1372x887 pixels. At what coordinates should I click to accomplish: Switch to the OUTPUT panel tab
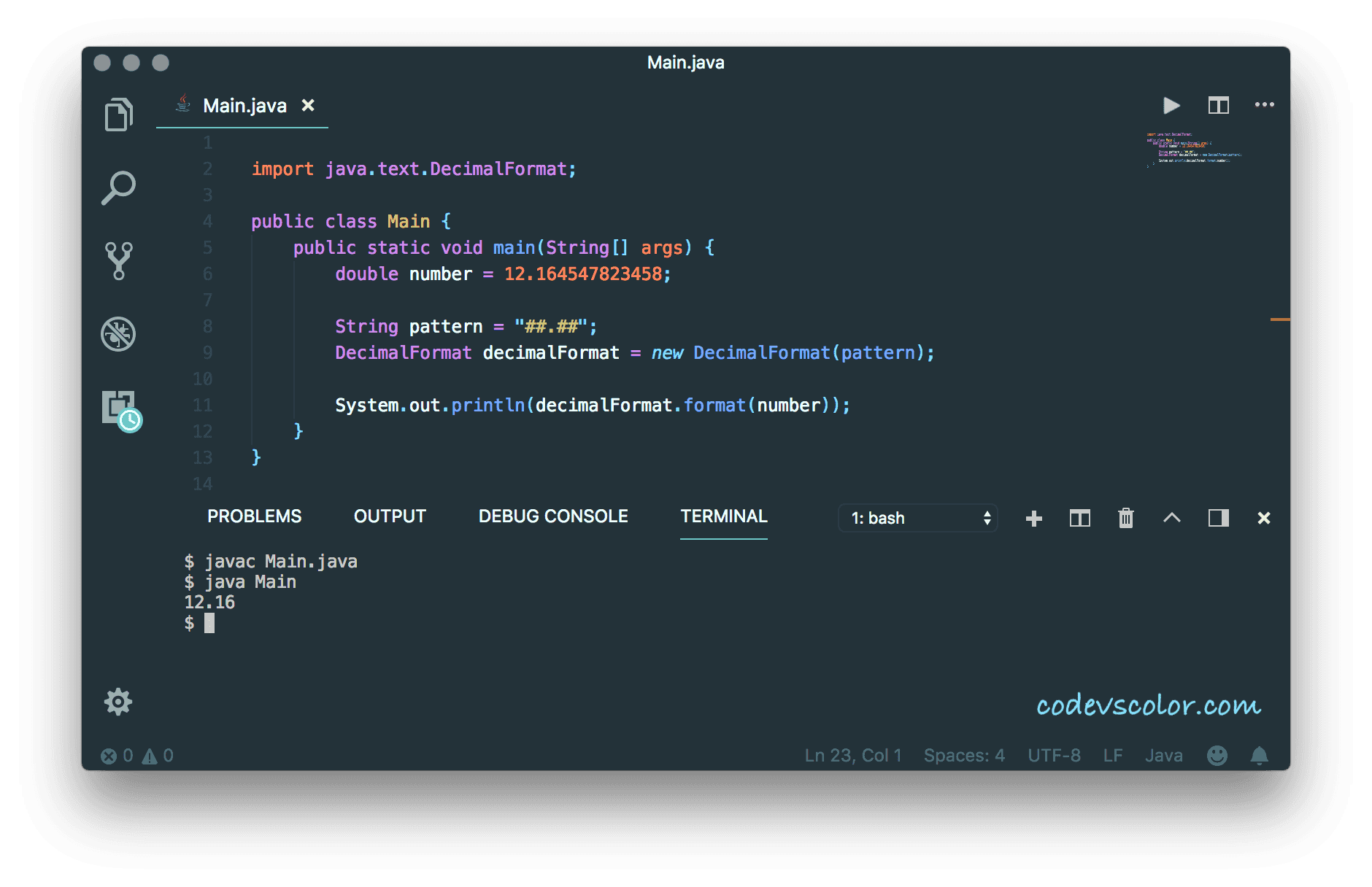click(390, 516)
